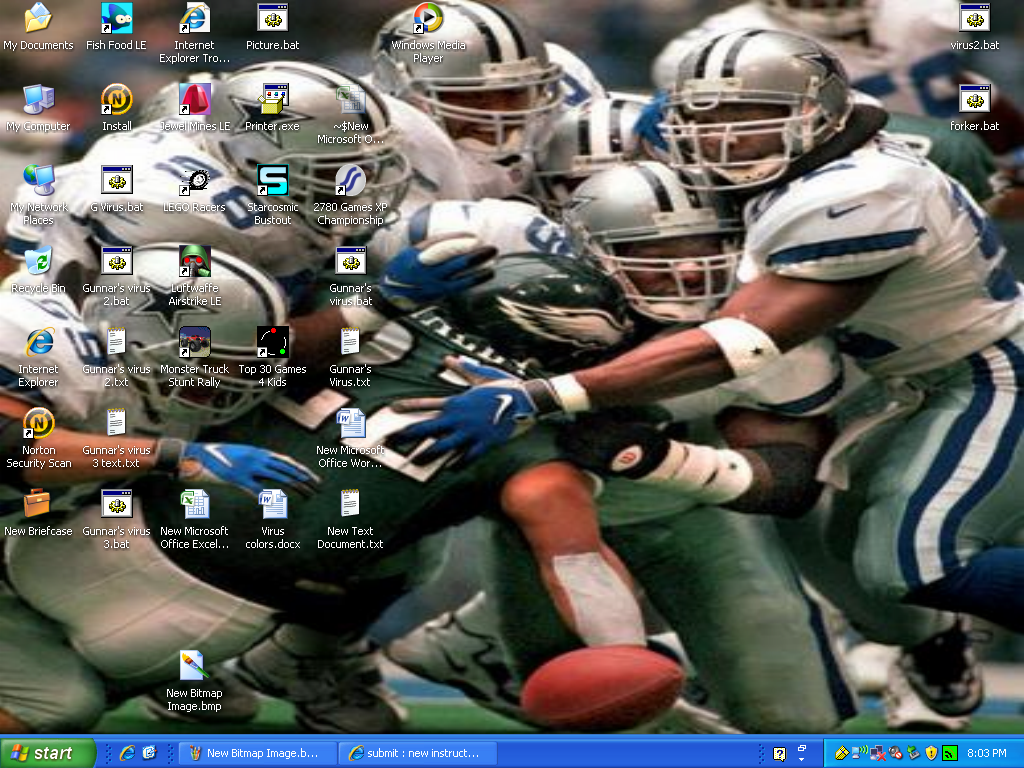Select the Monster Truck Stunt Rally icon
1024x768 pixels.
195,357
